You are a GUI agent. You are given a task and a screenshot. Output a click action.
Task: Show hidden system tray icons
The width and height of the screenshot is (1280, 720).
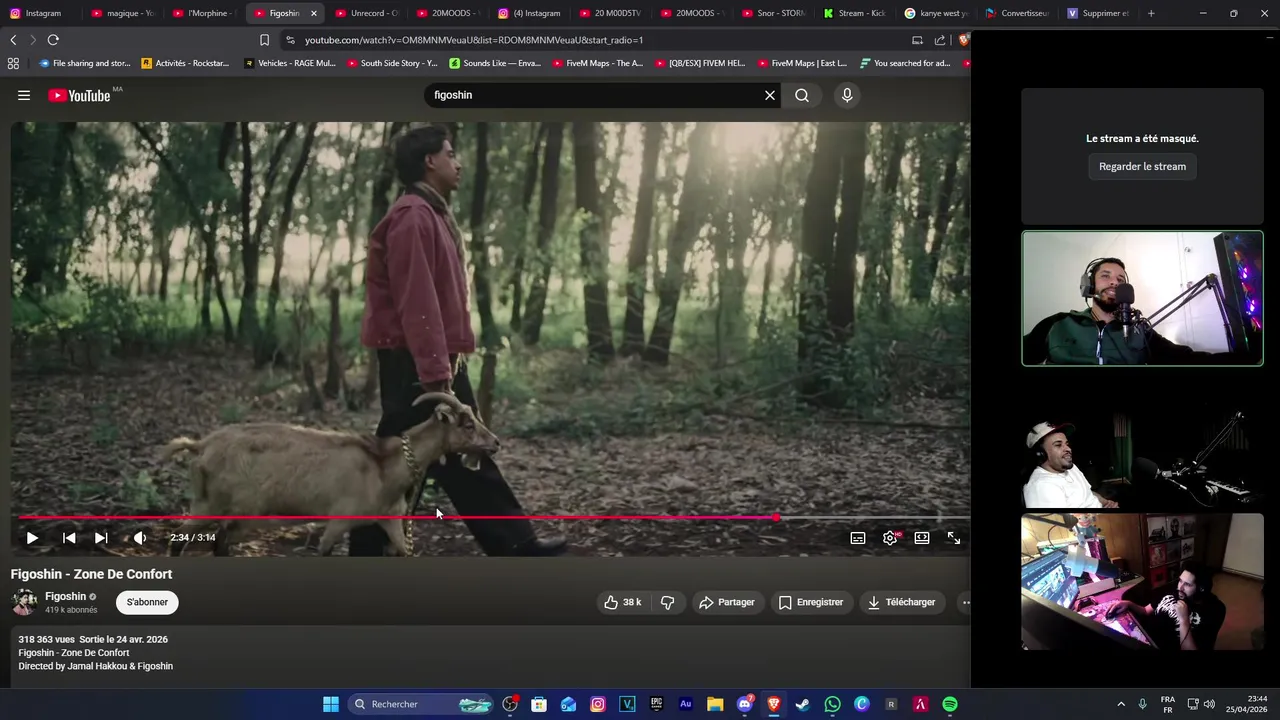(x=1121, y=704)
